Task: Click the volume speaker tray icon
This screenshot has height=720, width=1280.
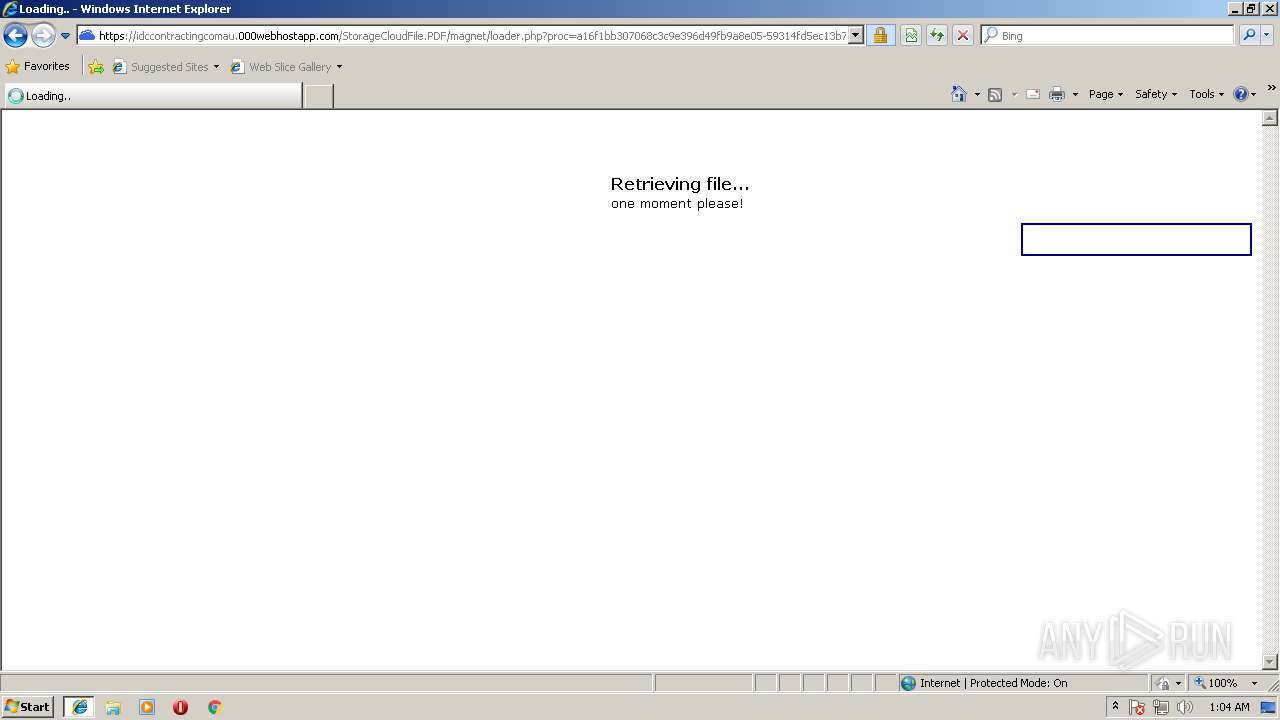Action: pos(1185,707)
